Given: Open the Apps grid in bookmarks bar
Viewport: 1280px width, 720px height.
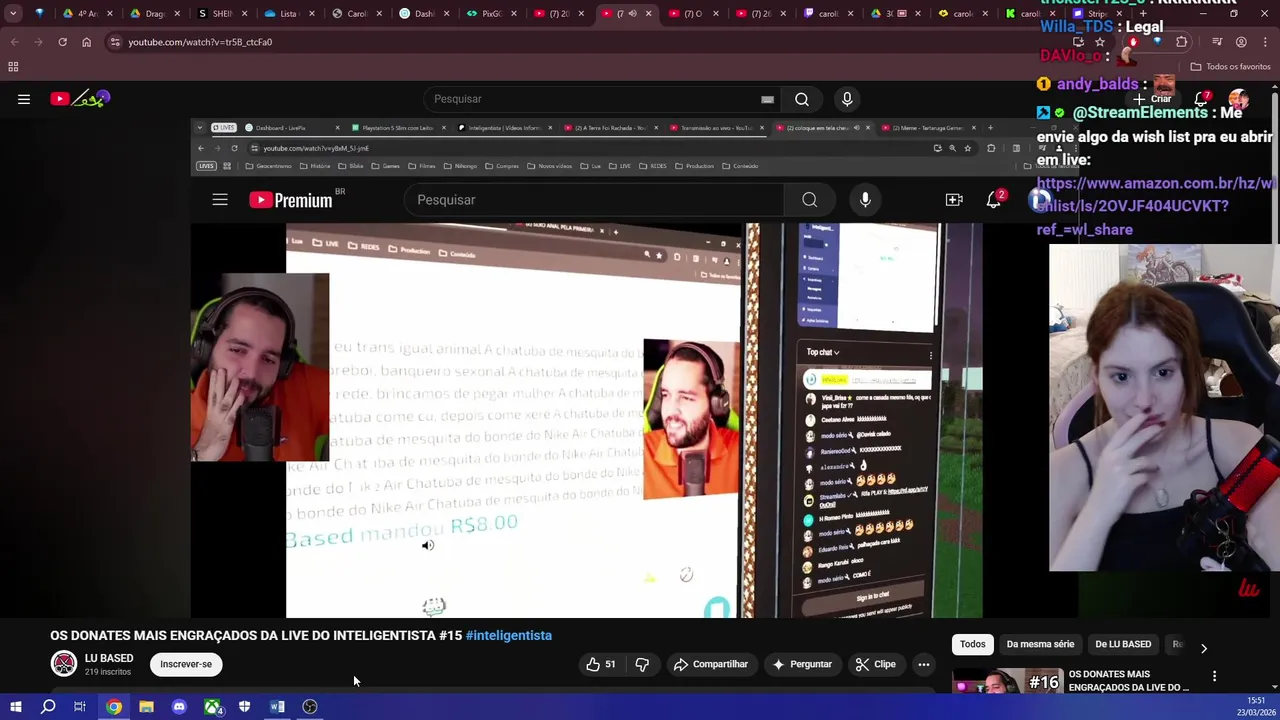Looking at the screenshot, I should (x=13, y=67).
